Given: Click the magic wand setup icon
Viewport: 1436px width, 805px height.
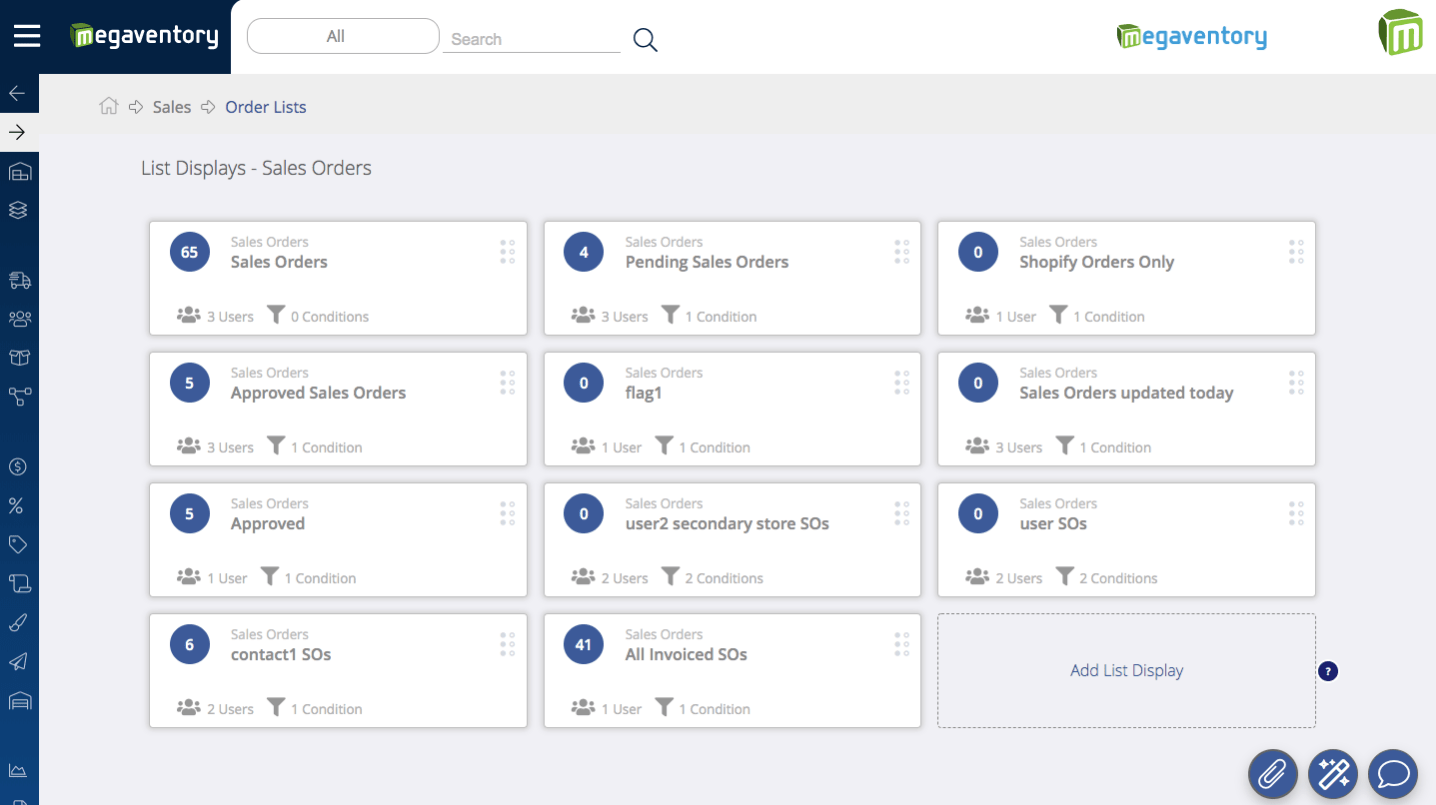Looking at the screenshot, I should coord(1332,773).
